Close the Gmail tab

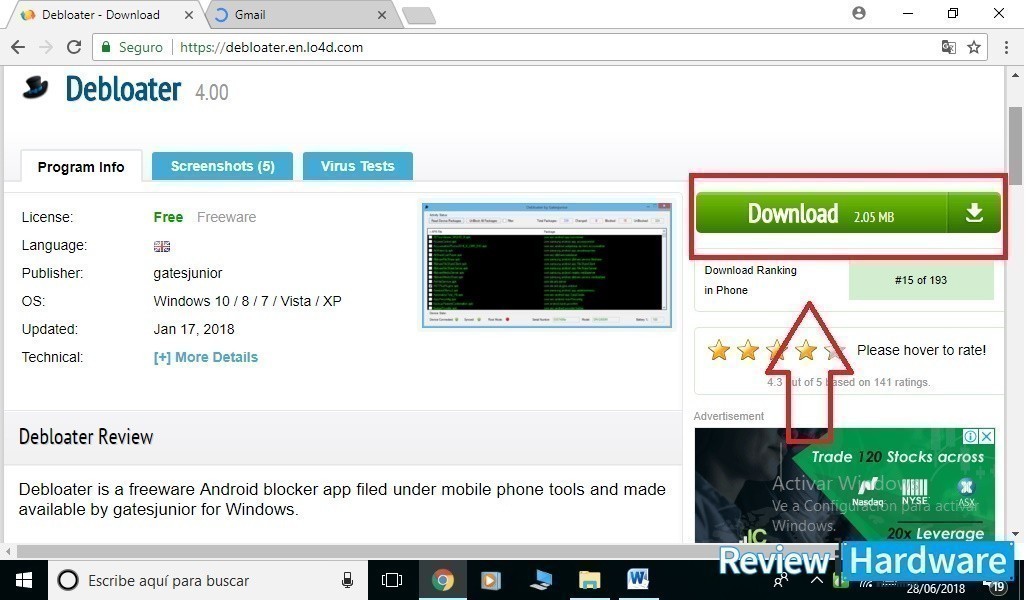(x=382, y=14)
